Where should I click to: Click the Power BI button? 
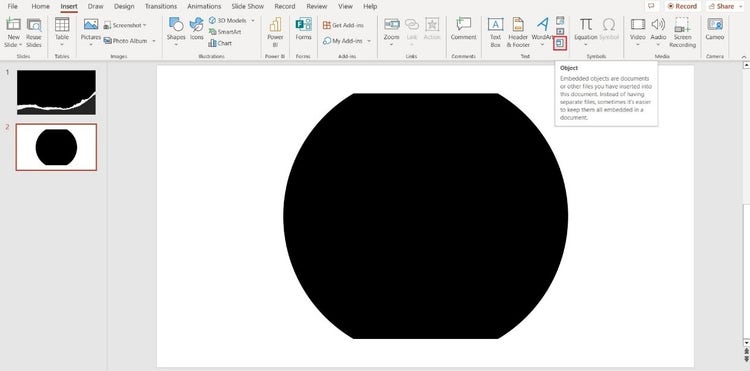[275, 33]
